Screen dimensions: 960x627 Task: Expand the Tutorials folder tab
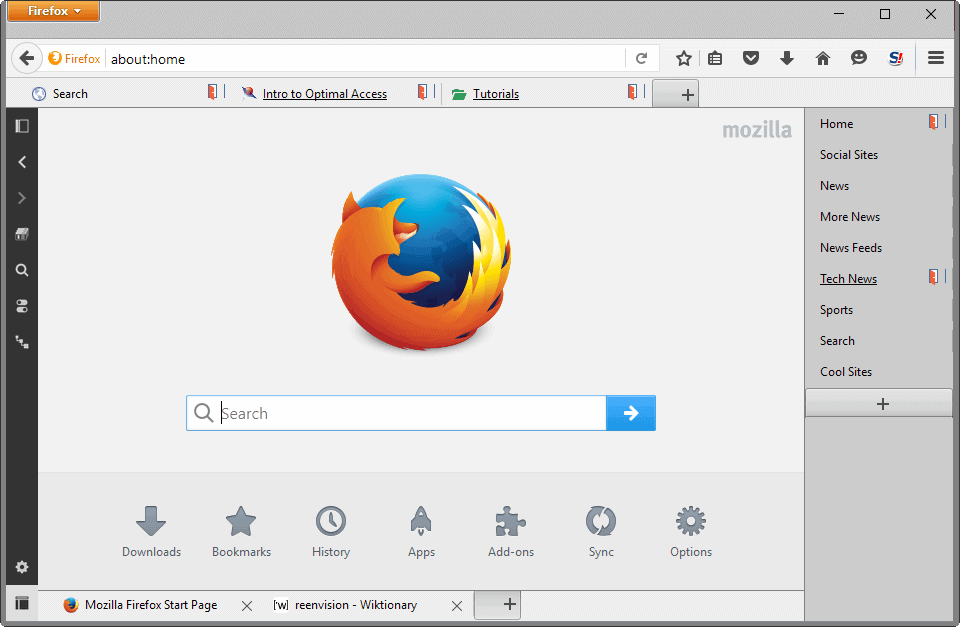click(x=495, y=94)
